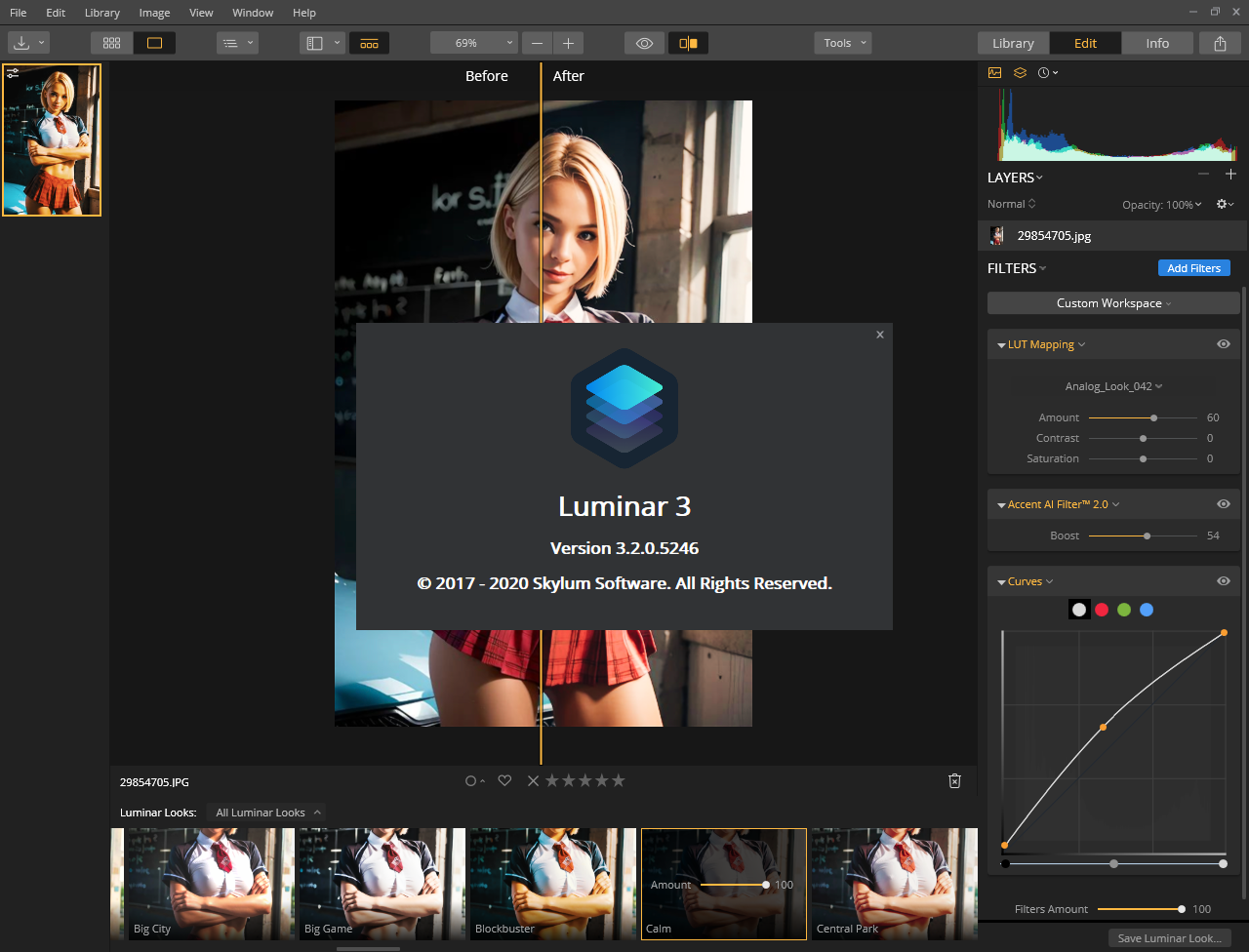Mark image as favorite with heart
The width and height of the screenshot is (1249, 952).
point(504,780)
